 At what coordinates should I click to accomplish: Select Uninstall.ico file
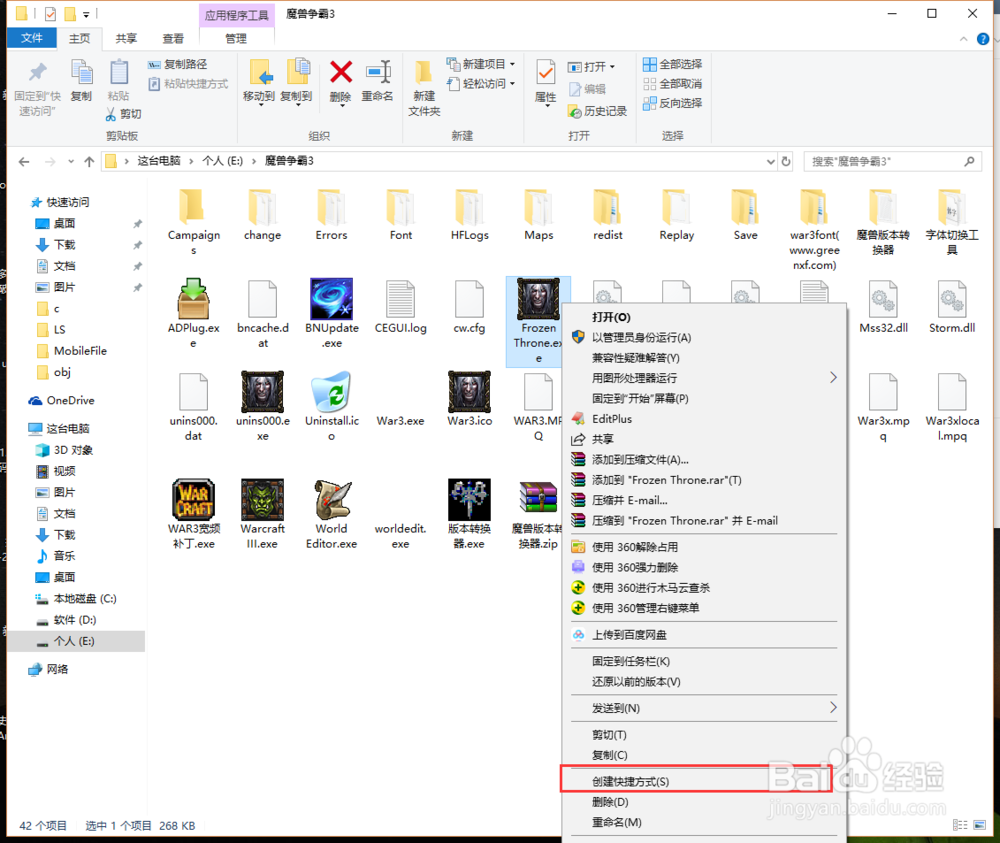point(332,407)
